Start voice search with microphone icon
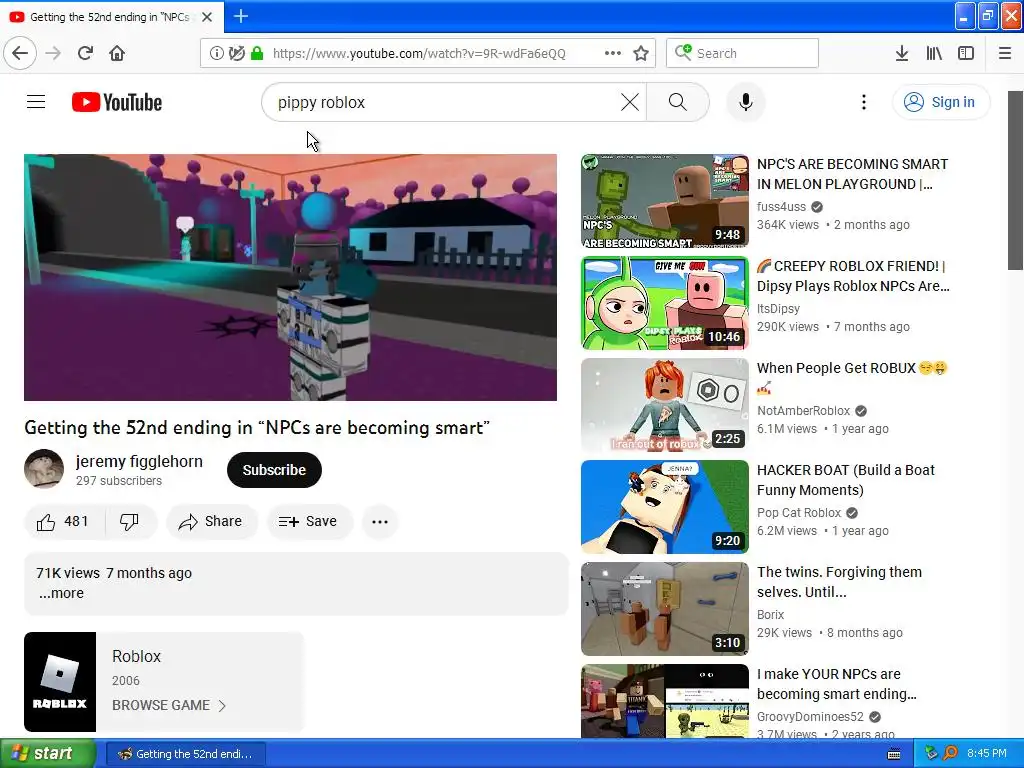The height and width of the screenshot is (768, 1024). coord(746,102)
